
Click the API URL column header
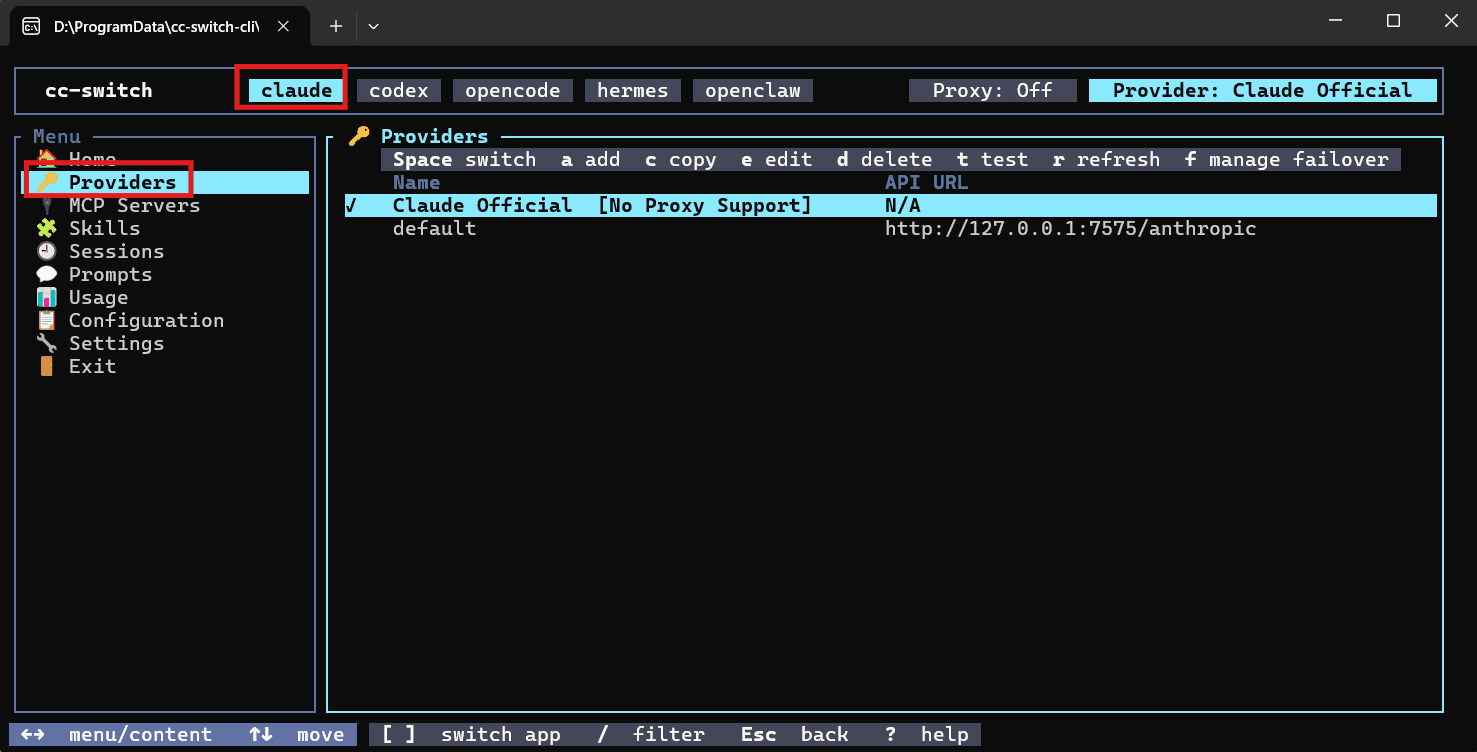click(927, 182)
